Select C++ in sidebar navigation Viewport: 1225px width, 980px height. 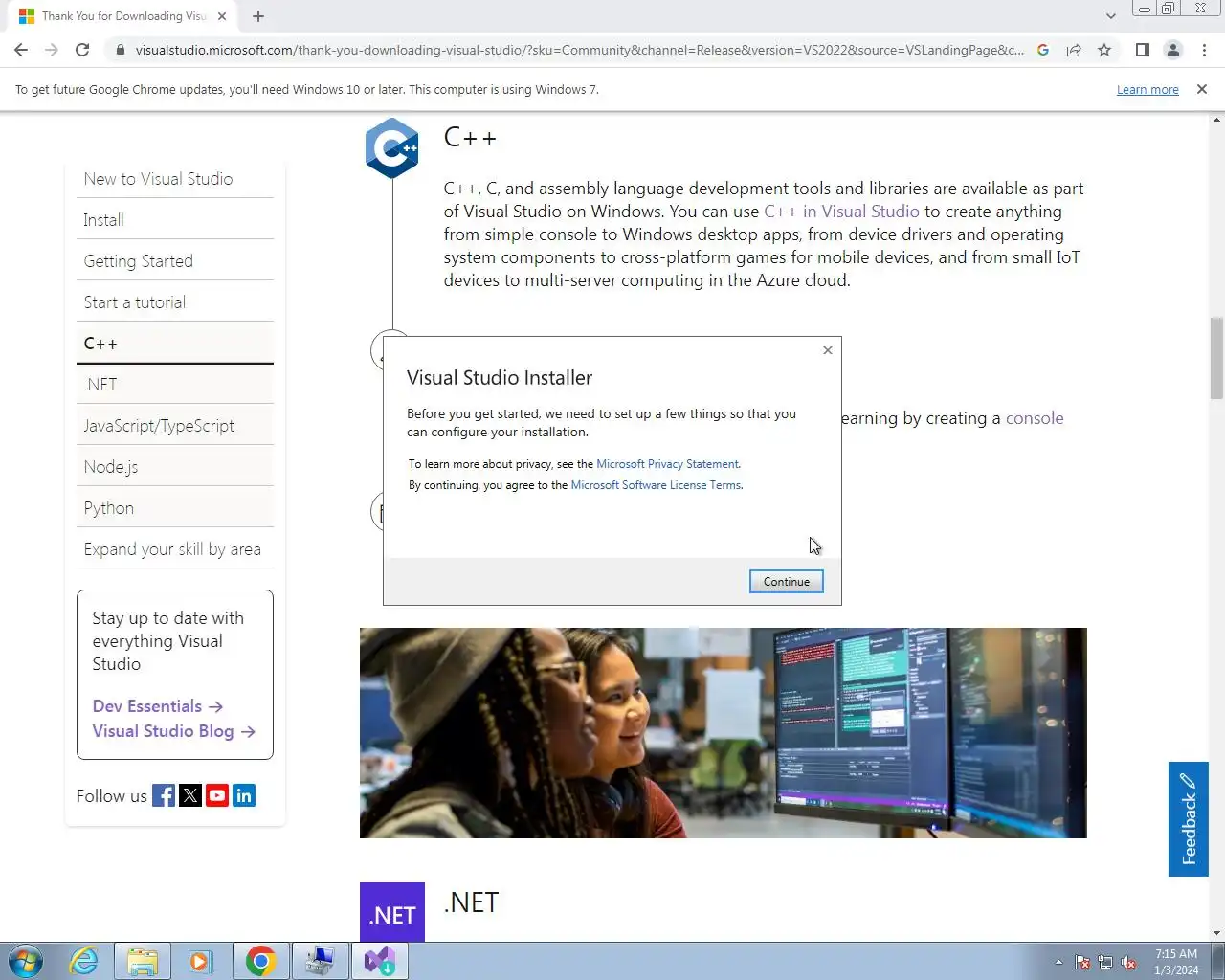point(175,344)
